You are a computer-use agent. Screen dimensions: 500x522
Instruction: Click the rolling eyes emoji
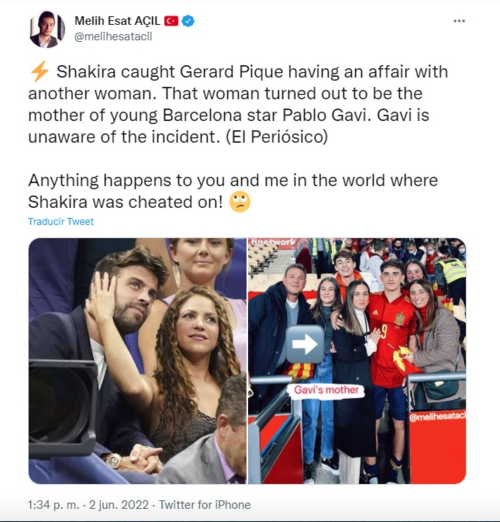click(240, 202)
